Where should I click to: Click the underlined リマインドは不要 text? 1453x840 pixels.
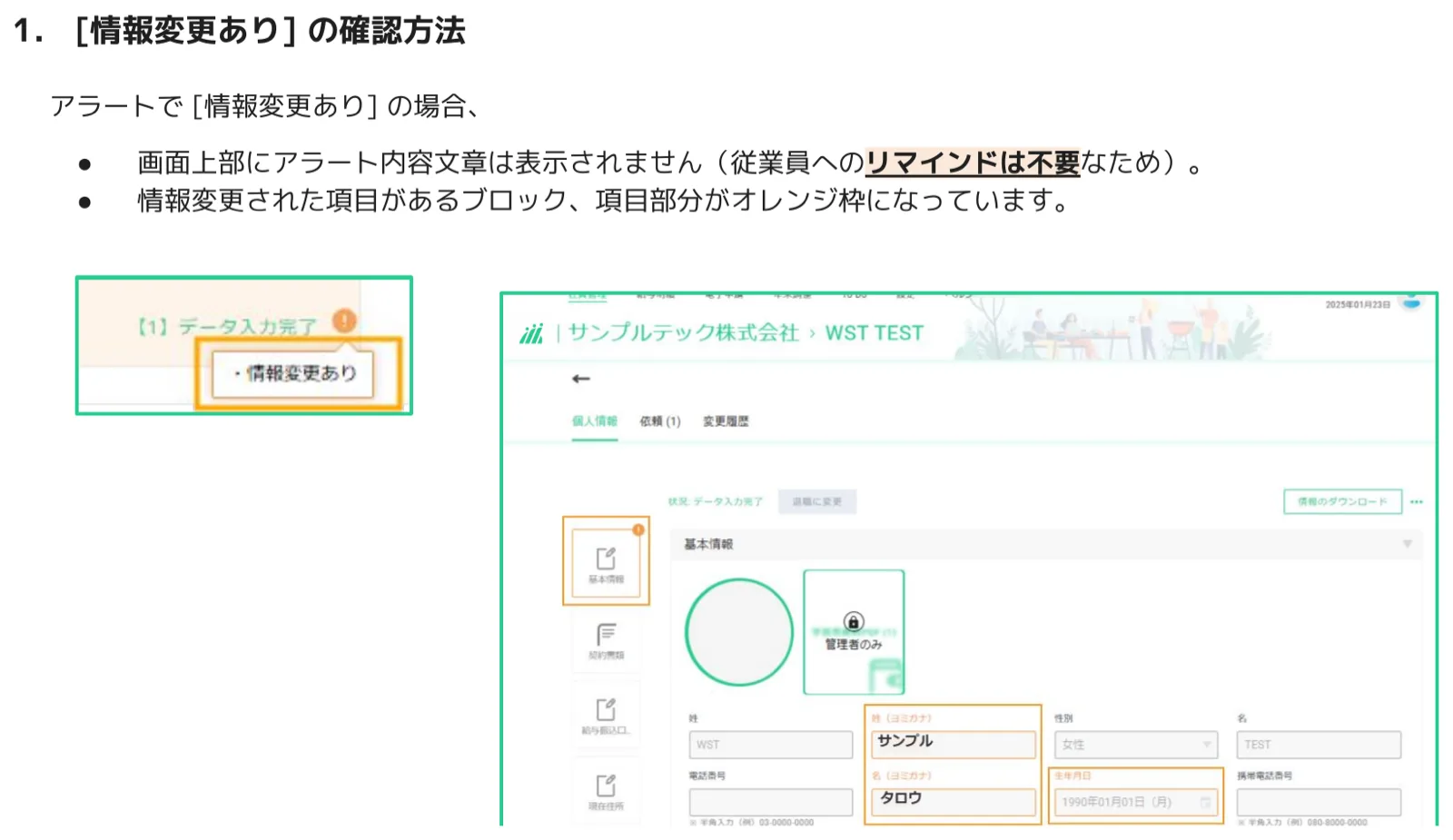click(973, 163)
